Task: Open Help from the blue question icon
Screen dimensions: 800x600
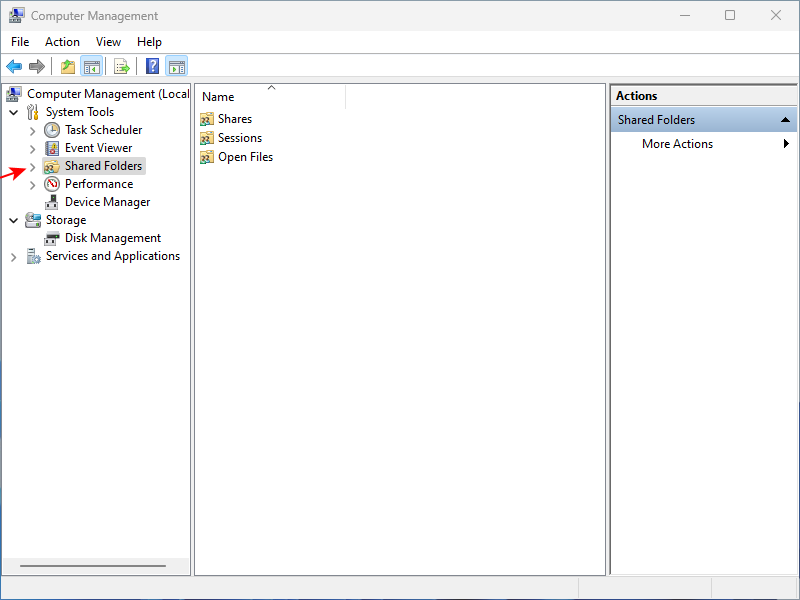Action: tap(153, 66)
